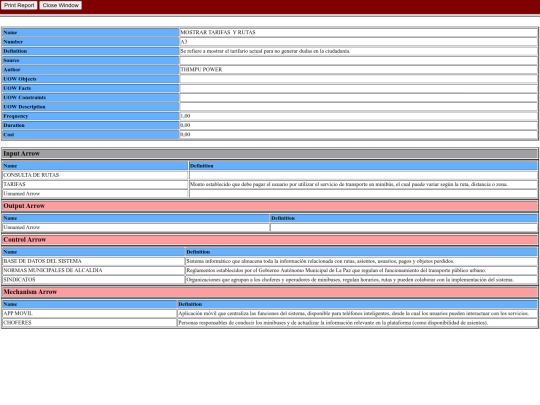Select the 'MOSTRAR TARIFAS Y RUTAS' name value
The width and height of the screenshot is (540, 405).
click(218, 32)
